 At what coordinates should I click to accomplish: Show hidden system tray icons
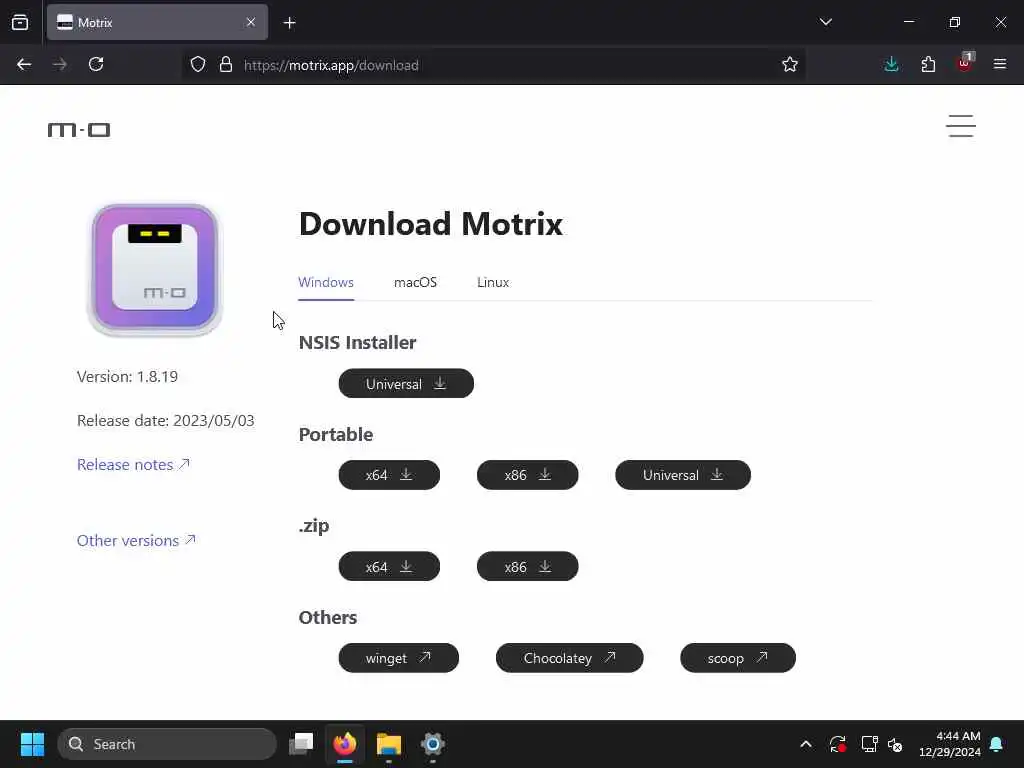(806, 744)
